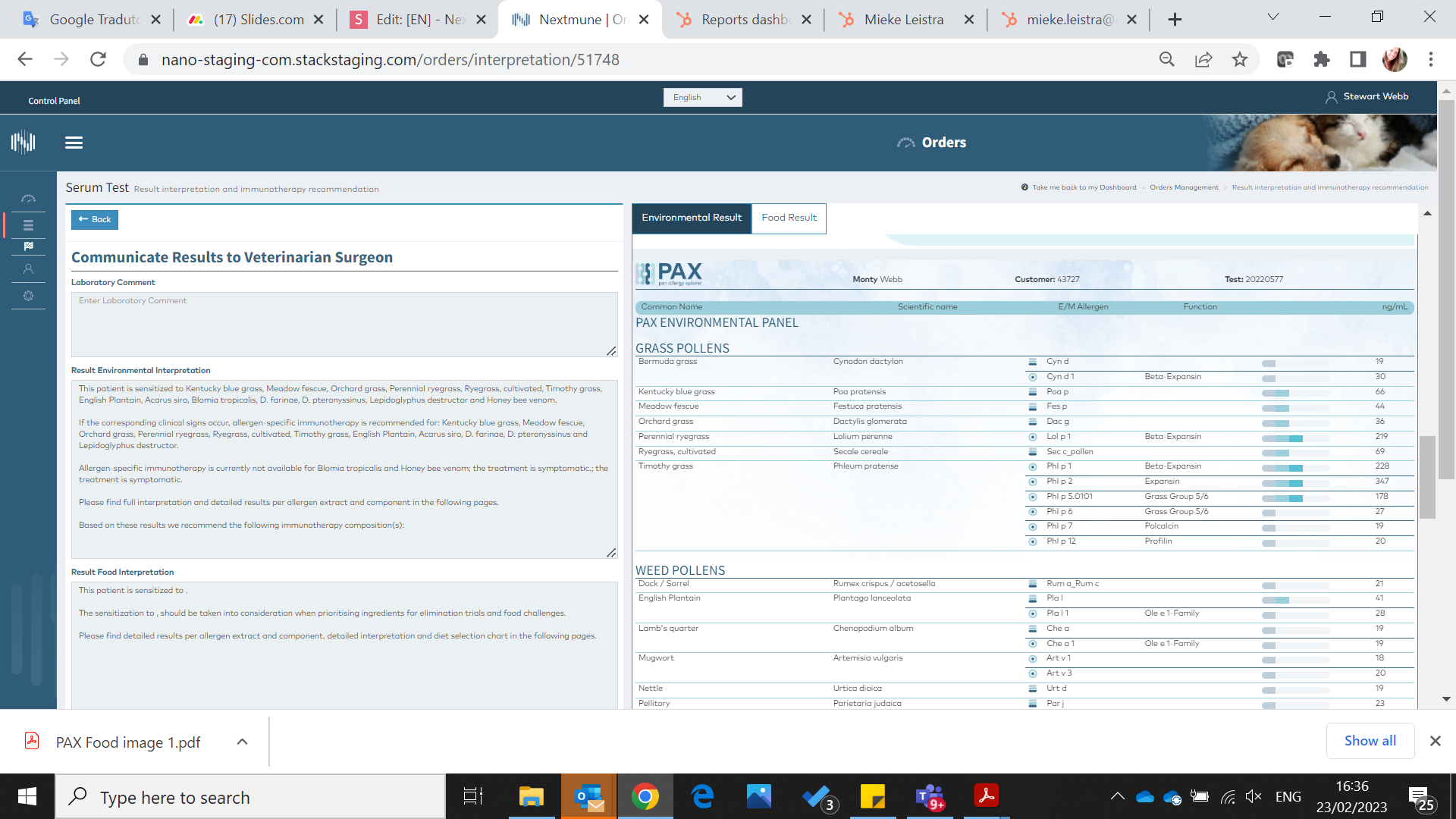
Task: Click the results panel vertical scrollbar
Action: coord(1427,478)
